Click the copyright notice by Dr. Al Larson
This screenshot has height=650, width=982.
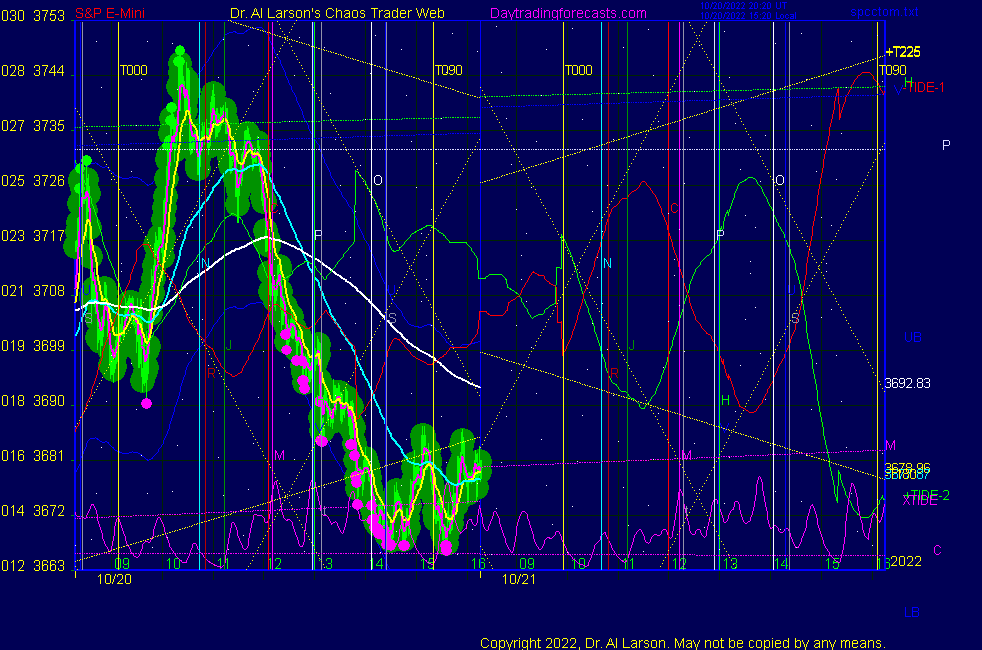coord(683,643)
